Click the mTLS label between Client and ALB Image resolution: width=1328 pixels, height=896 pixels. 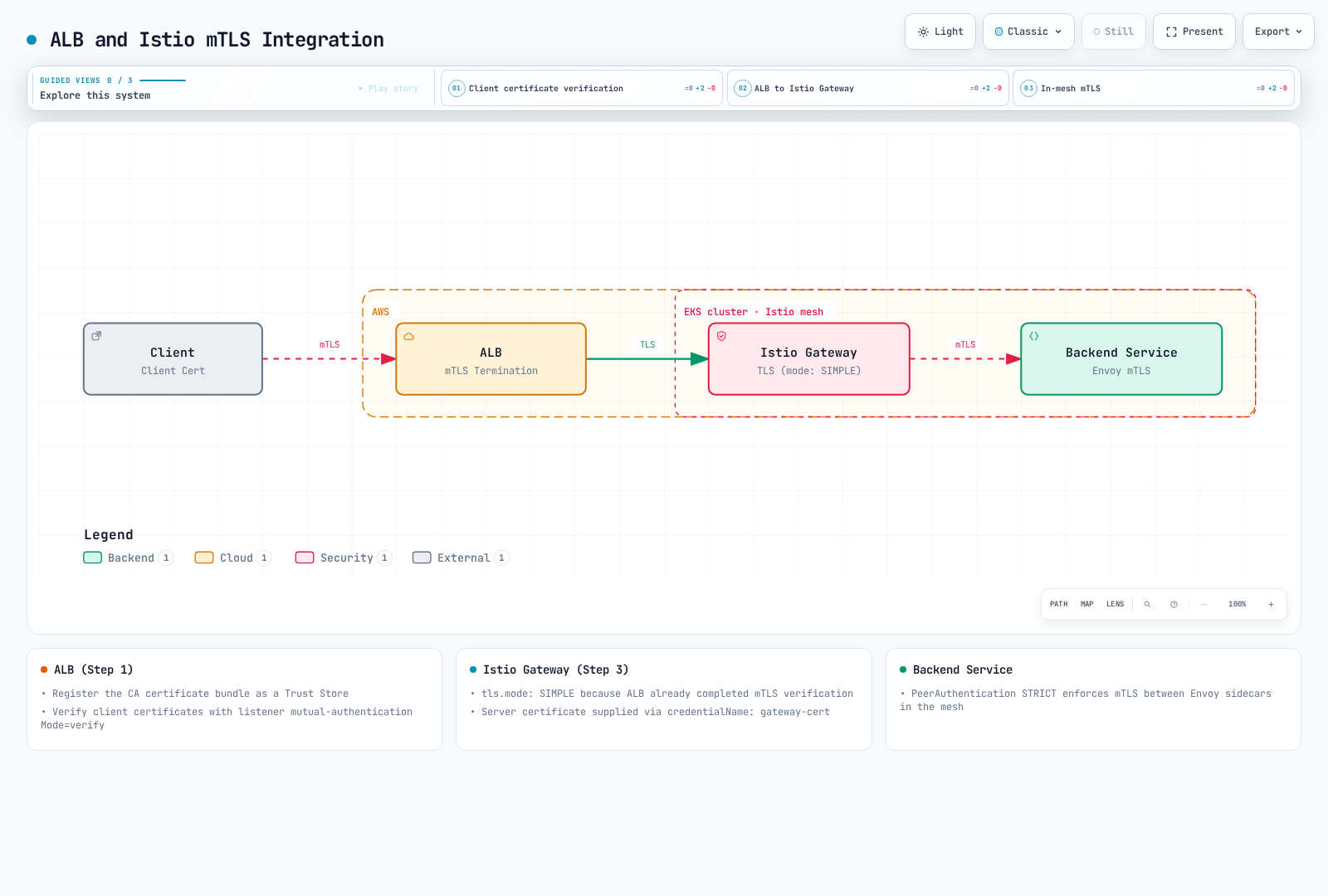[x=330, y=344]
